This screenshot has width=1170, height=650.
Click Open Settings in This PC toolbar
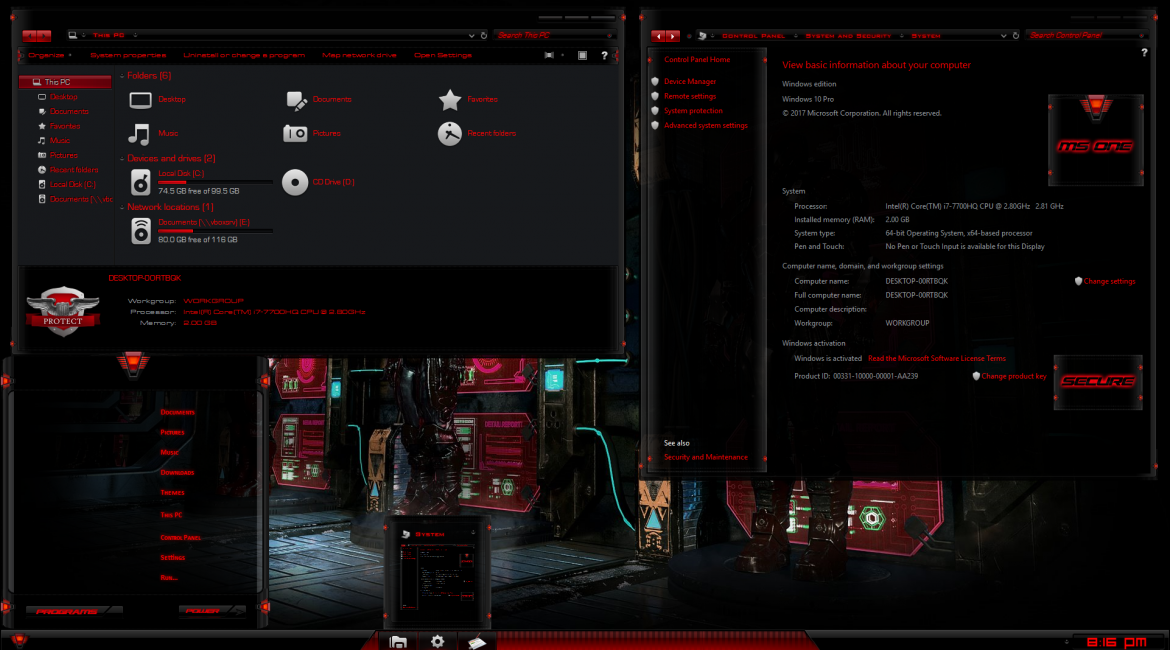(442, 55)
